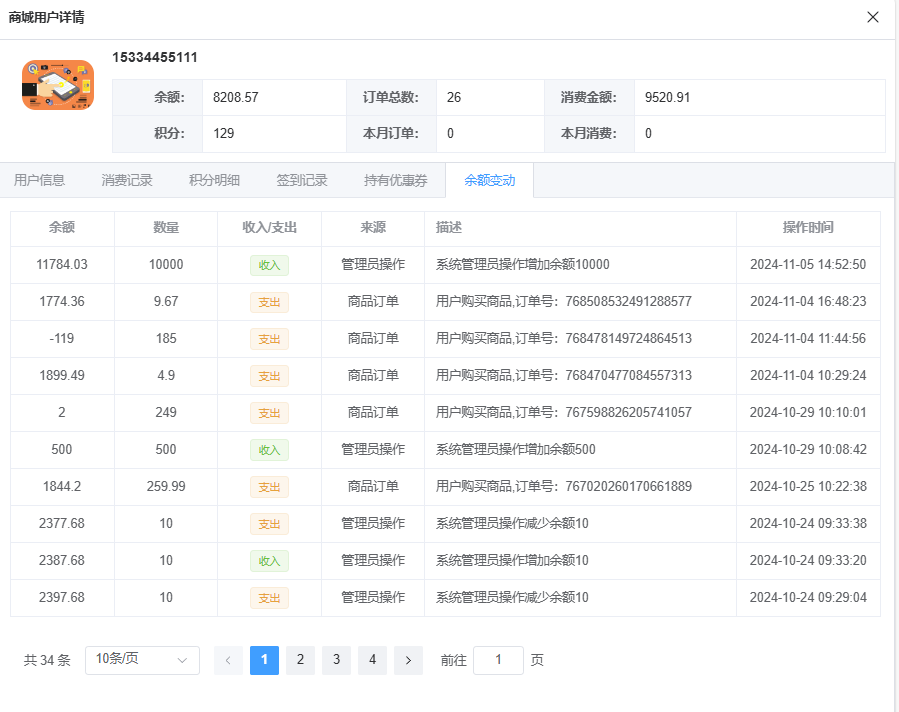Close the 商城用户详情 dialog
This screenshot has height=712, width=899.
[872, 17]
